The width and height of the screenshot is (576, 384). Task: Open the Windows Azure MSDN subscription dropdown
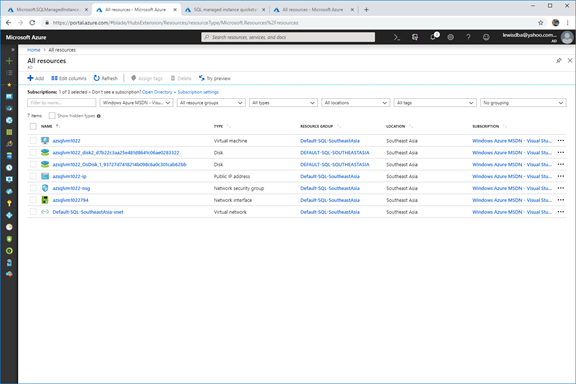136,103
